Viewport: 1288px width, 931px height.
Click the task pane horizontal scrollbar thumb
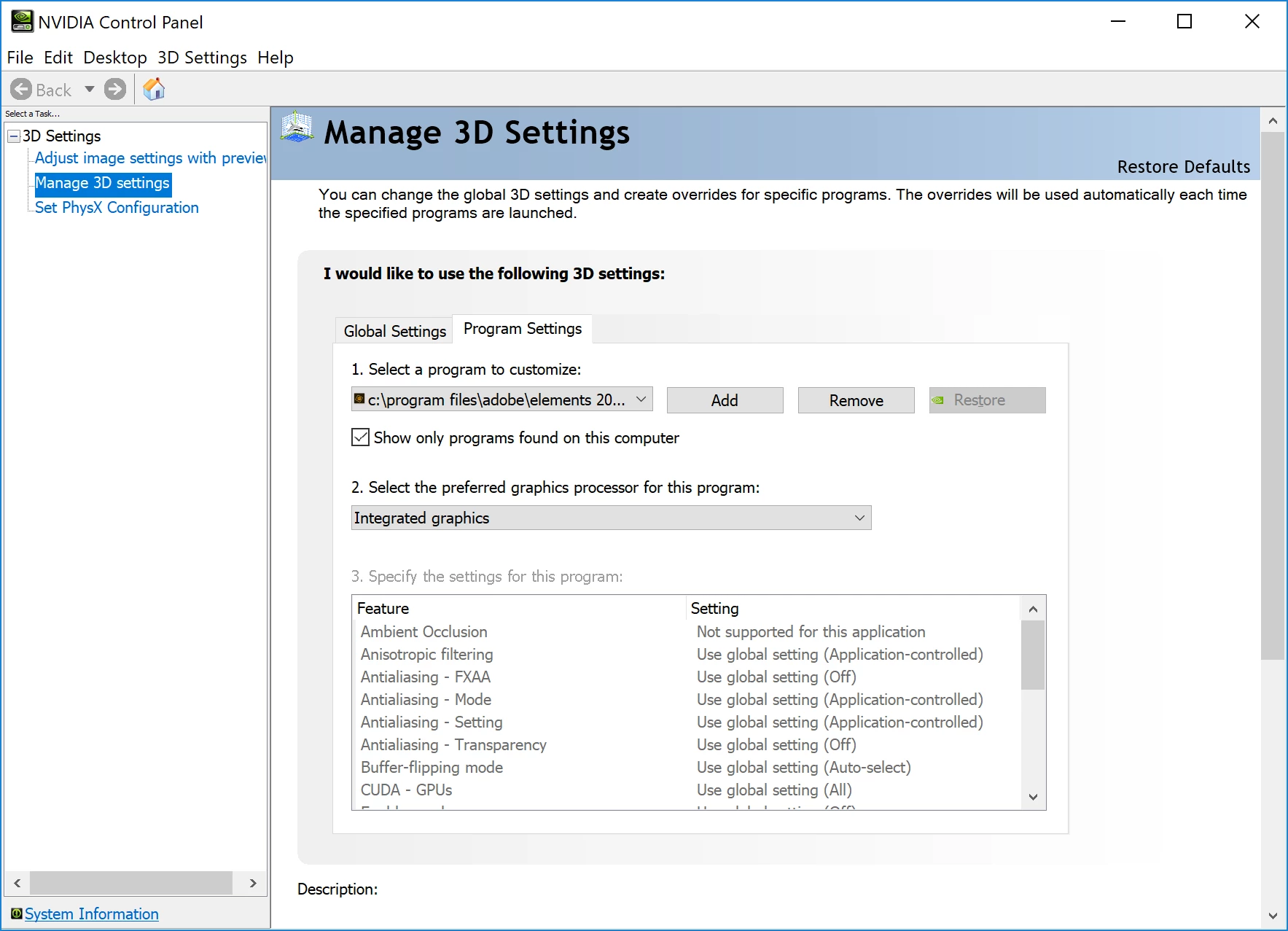(131, 883)
